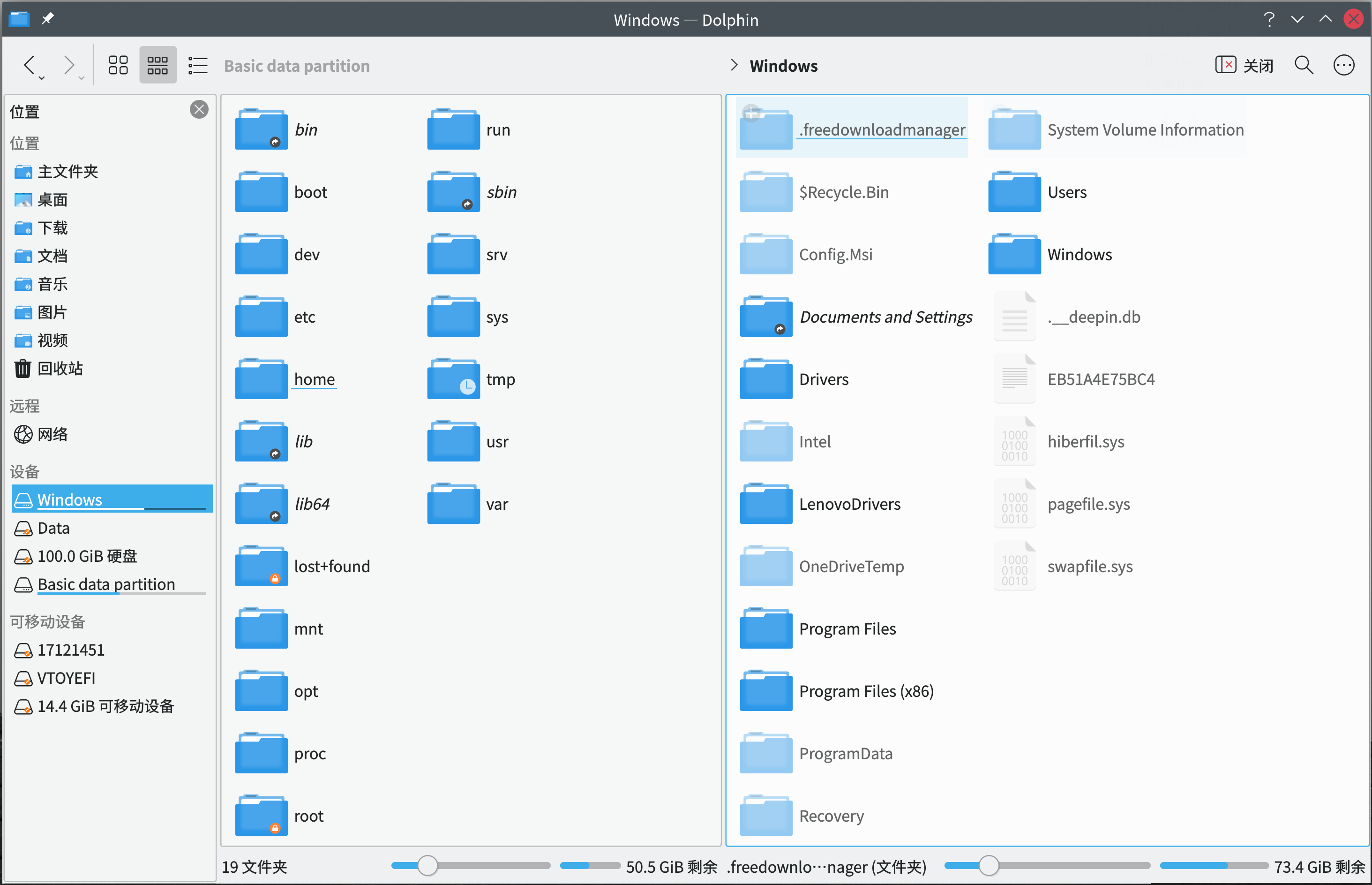Screen dimensions: 1372x885
Task: Switch to Icons view mode
Action: [118, 65]
